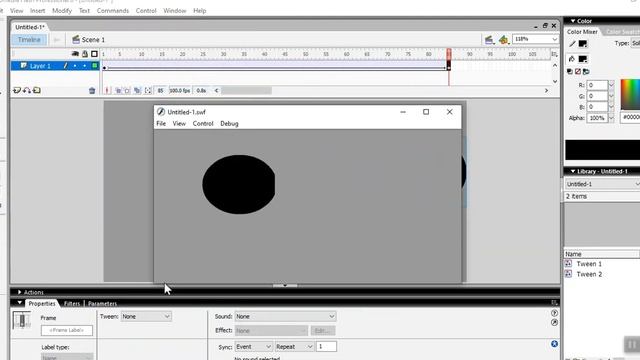Switch to the Filters tab
Viewport: 640px width, 360px height.
[72, 303]
